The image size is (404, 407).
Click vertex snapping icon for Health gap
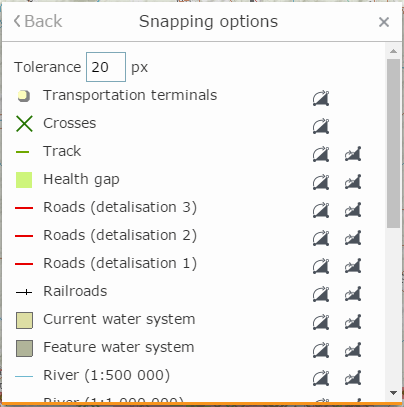pos(321,182)
